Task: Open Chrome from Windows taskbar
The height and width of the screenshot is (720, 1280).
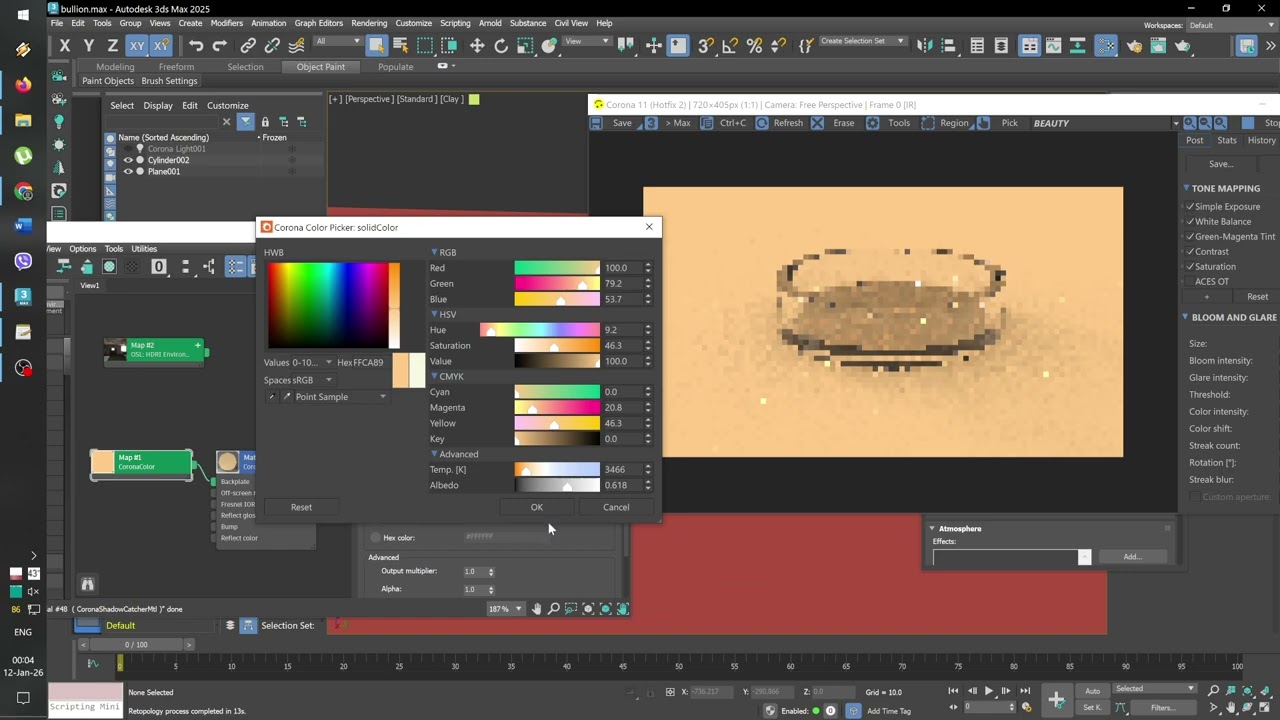Action: coord(23,192)
